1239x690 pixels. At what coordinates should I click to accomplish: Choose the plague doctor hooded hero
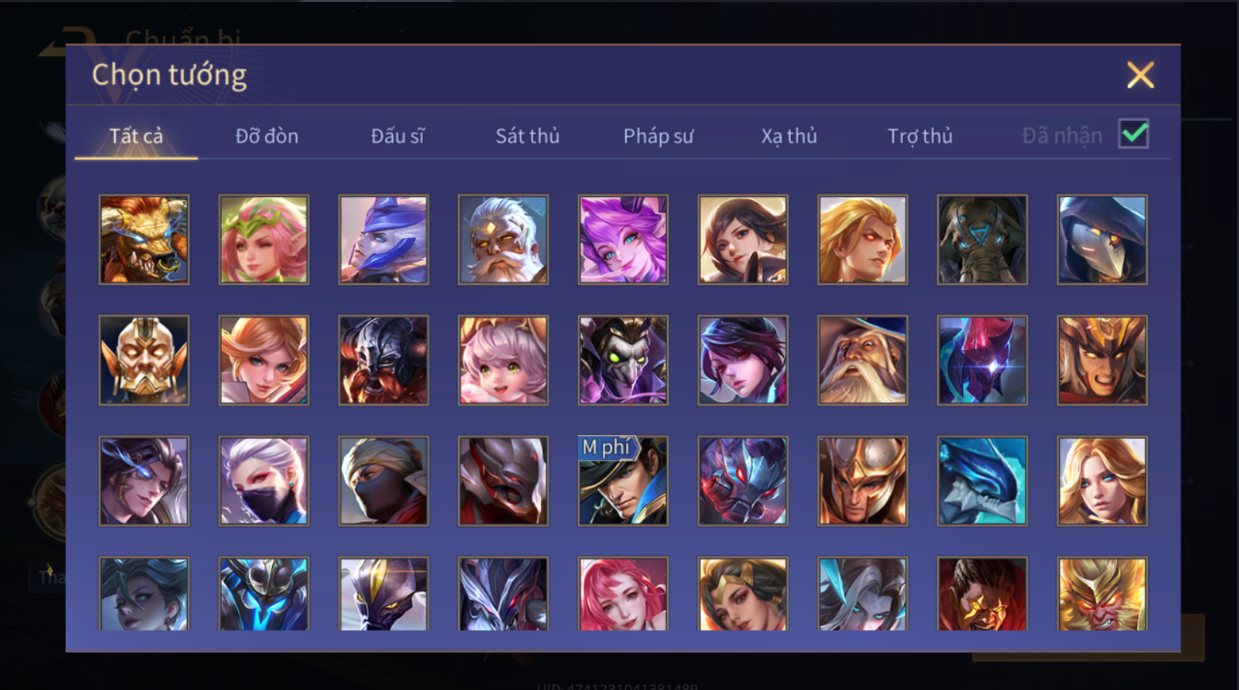click(x=1102, y=239)
